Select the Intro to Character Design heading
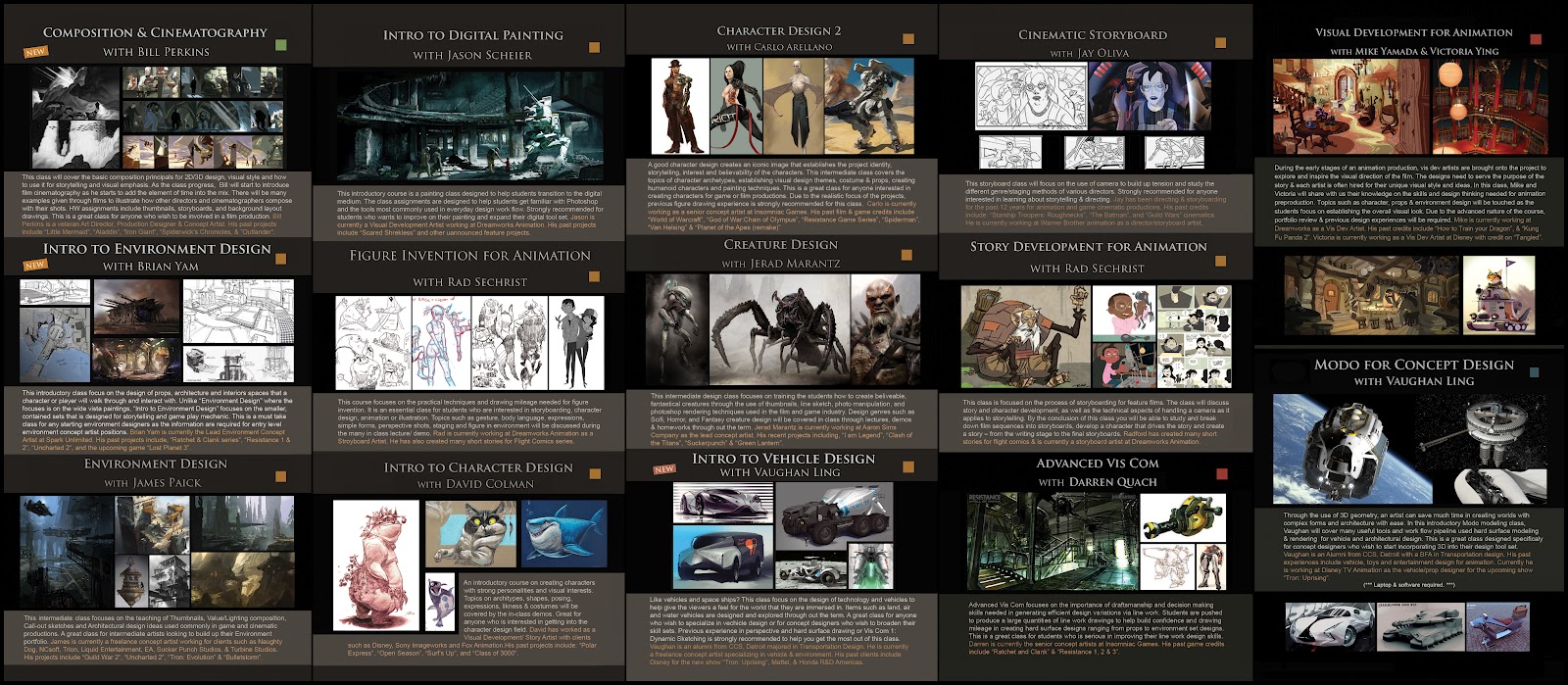 click(478, 468)
